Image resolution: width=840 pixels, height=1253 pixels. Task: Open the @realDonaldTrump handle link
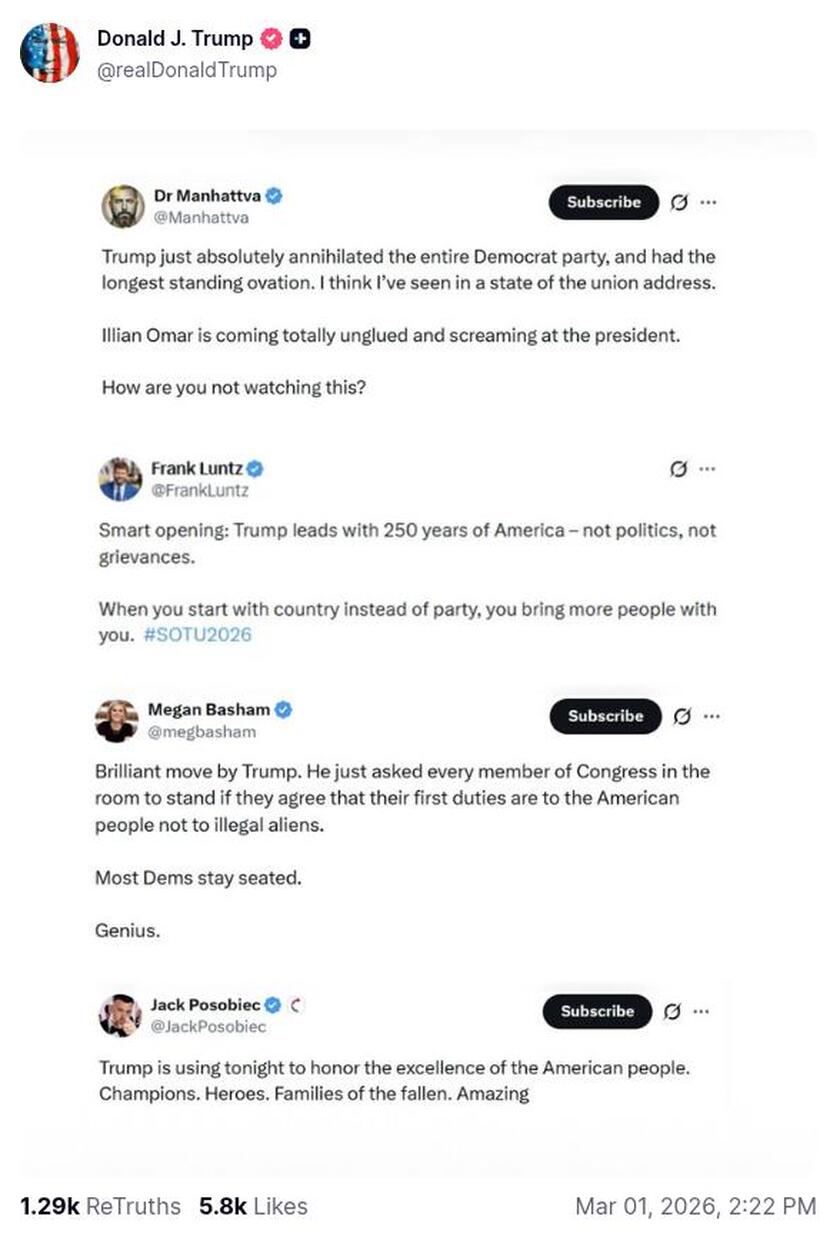coord(186,70)
